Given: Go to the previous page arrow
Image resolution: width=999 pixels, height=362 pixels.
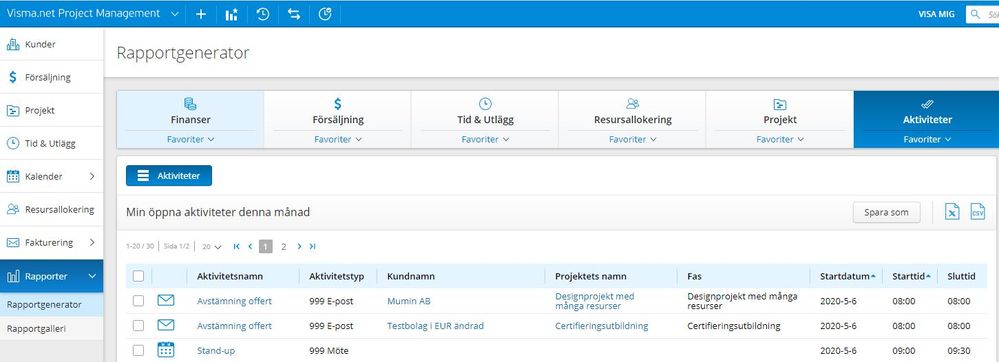Looking at the screenshot, I should 250,247.
